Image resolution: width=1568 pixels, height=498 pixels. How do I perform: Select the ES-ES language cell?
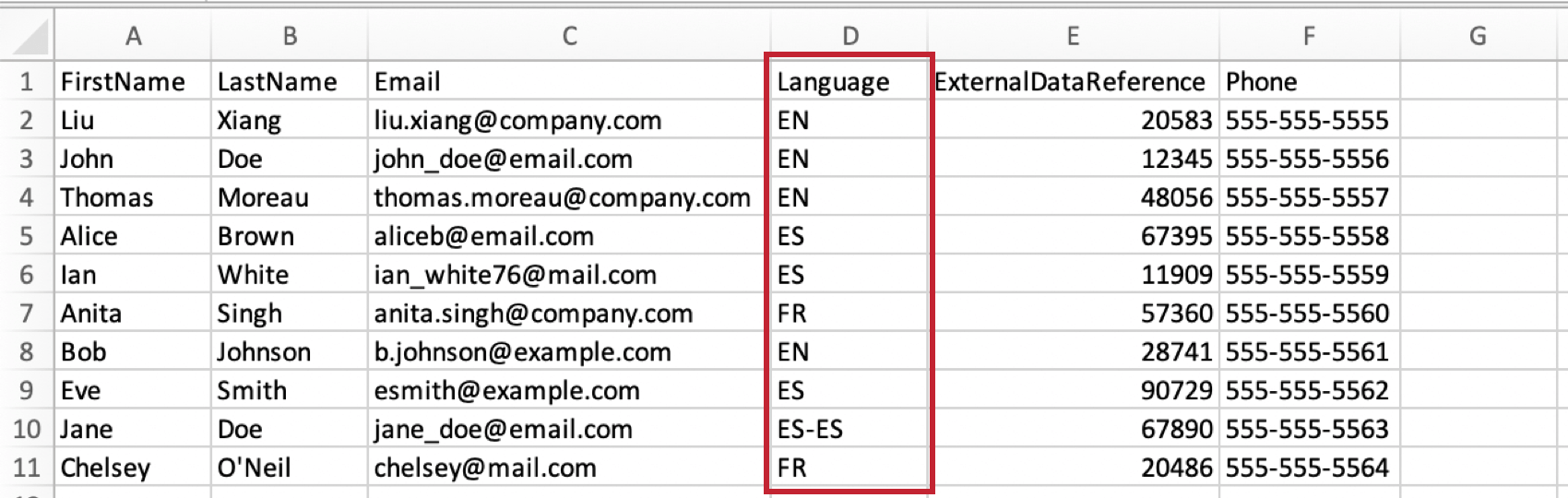[849, 429]
